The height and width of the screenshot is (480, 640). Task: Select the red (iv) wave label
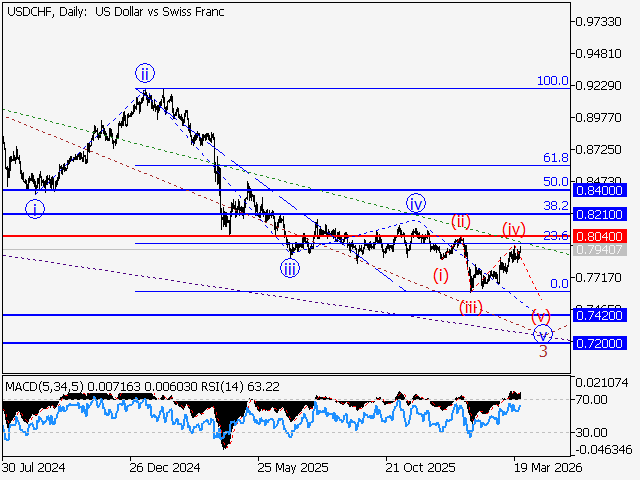pyautogui.click(x=514, y=229)
